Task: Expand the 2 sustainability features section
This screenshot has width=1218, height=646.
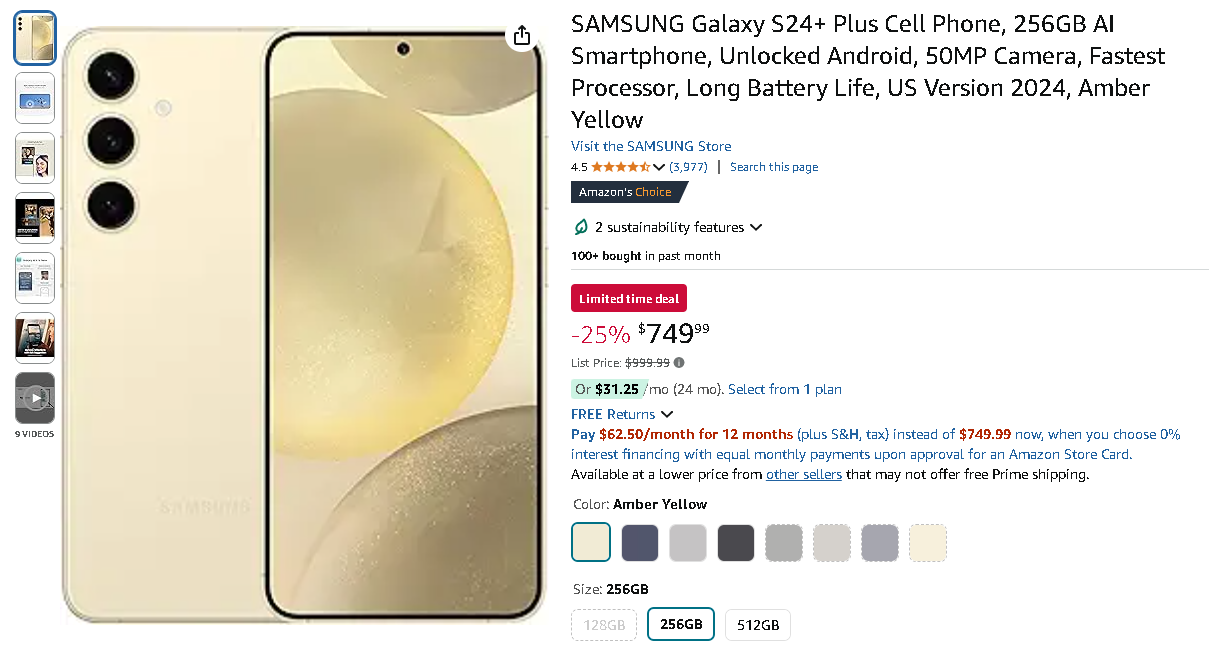Action: (757, 227)
